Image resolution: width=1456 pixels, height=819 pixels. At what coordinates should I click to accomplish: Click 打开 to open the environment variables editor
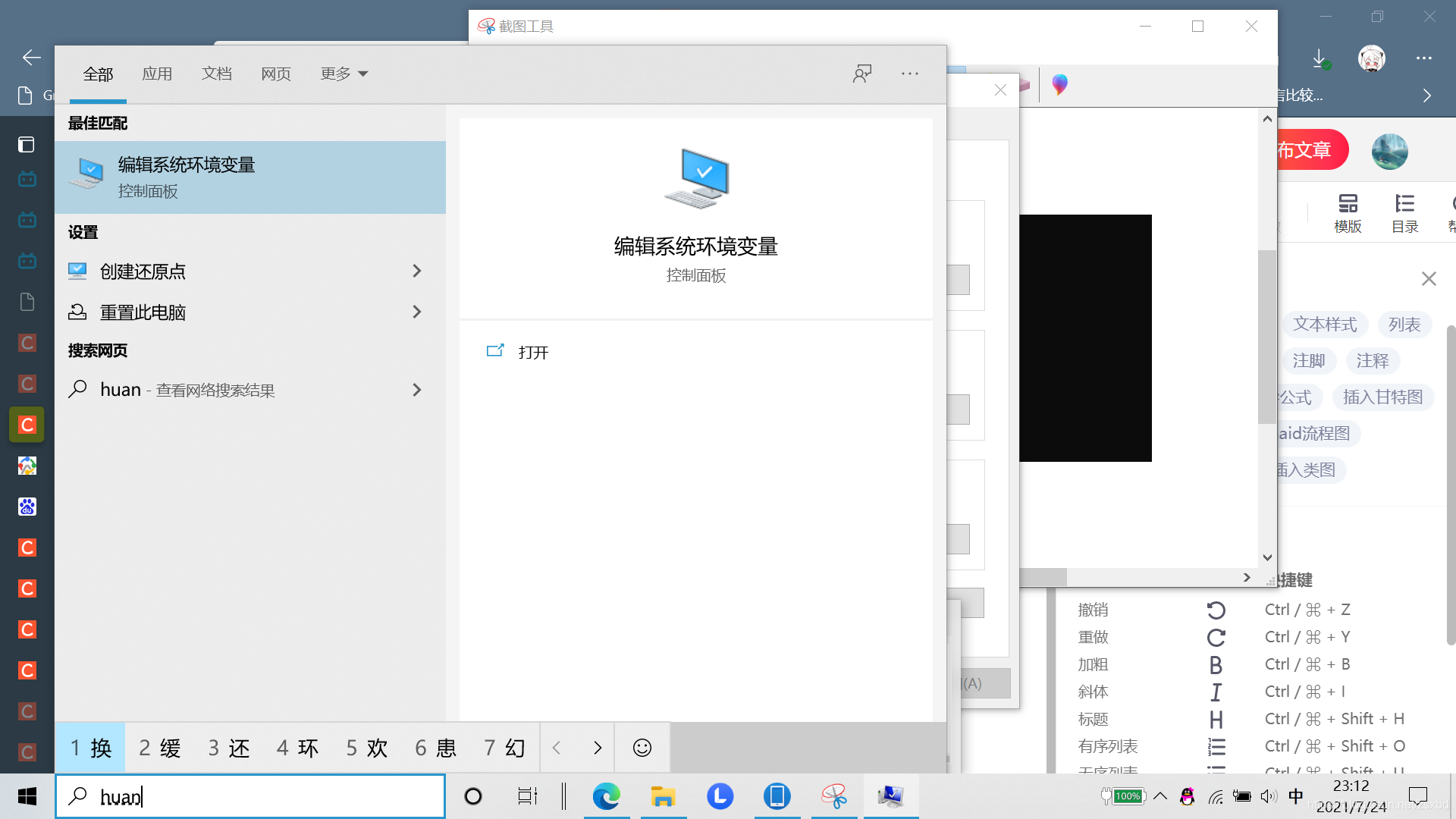[x=532, y=352]
